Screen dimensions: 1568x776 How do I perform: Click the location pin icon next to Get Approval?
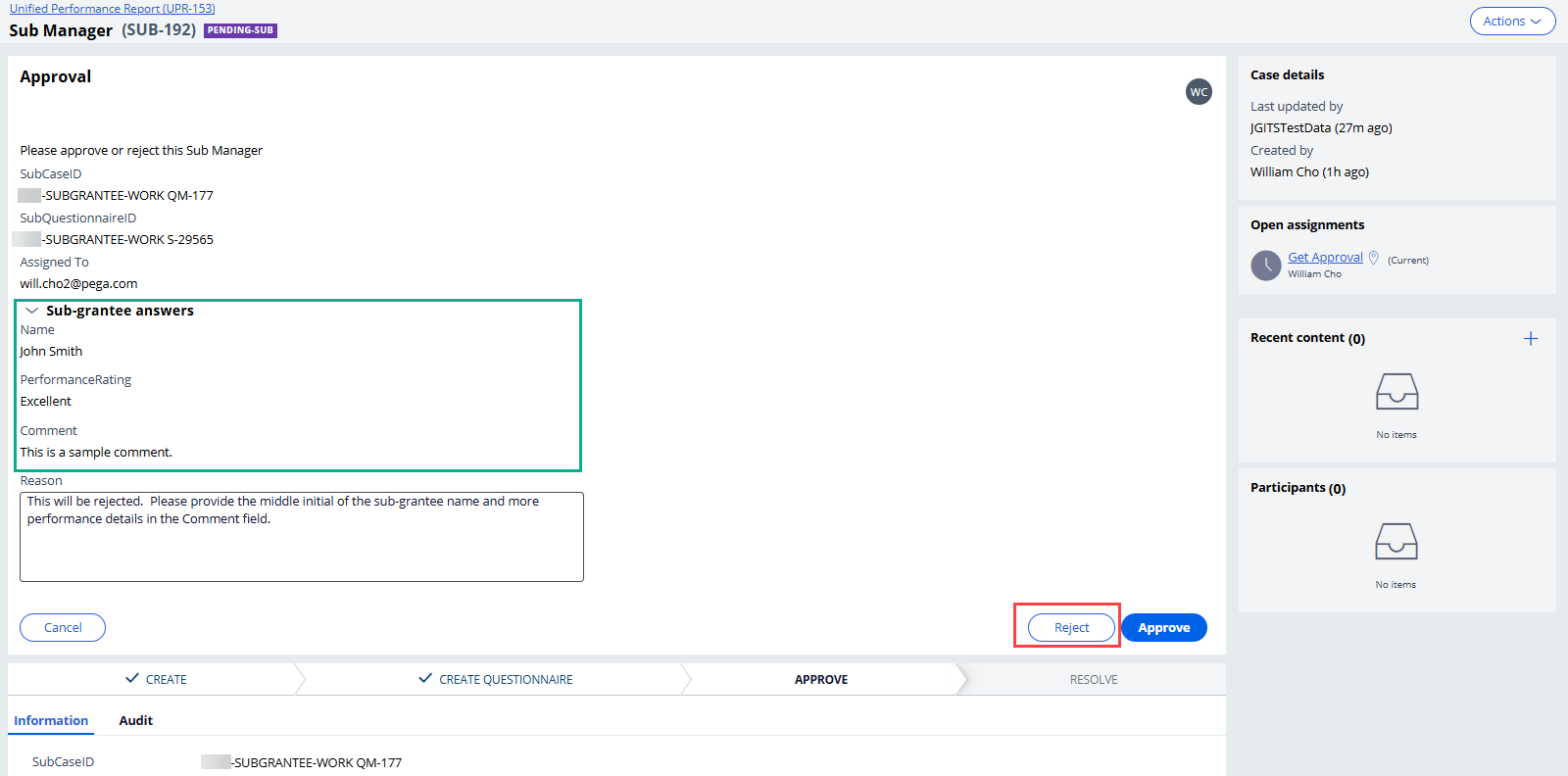click(x=1374, y=258)
